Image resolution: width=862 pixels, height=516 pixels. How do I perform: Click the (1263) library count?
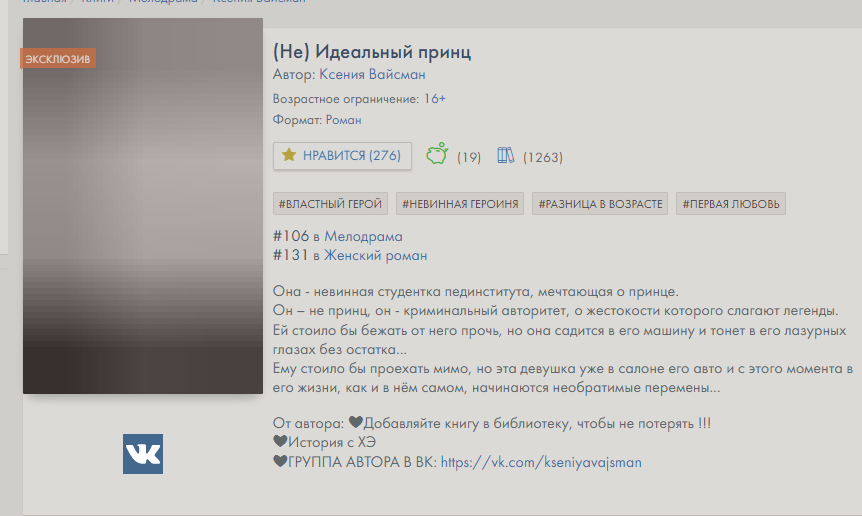click(543, 157)
